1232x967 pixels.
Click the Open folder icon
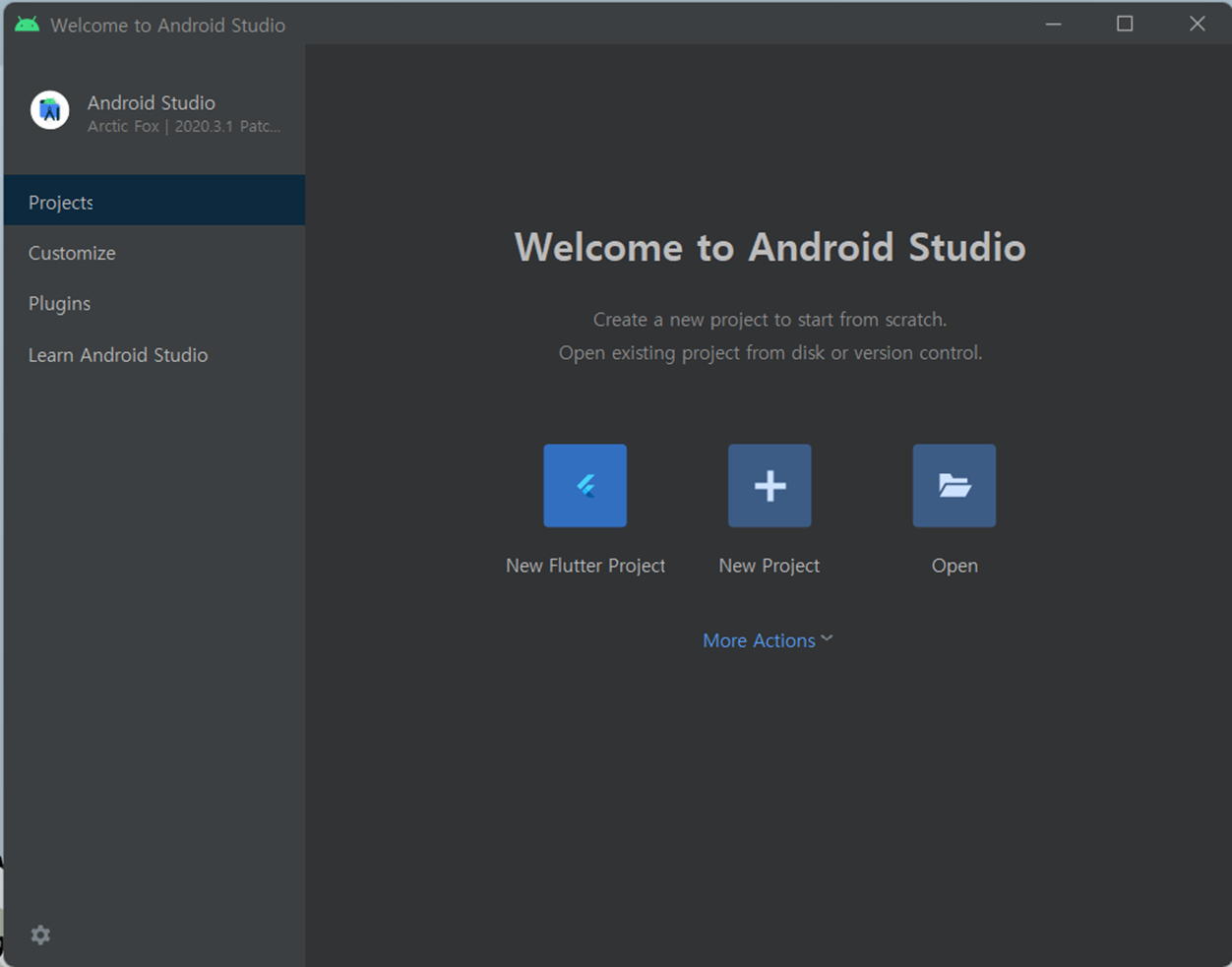[954, 485]
